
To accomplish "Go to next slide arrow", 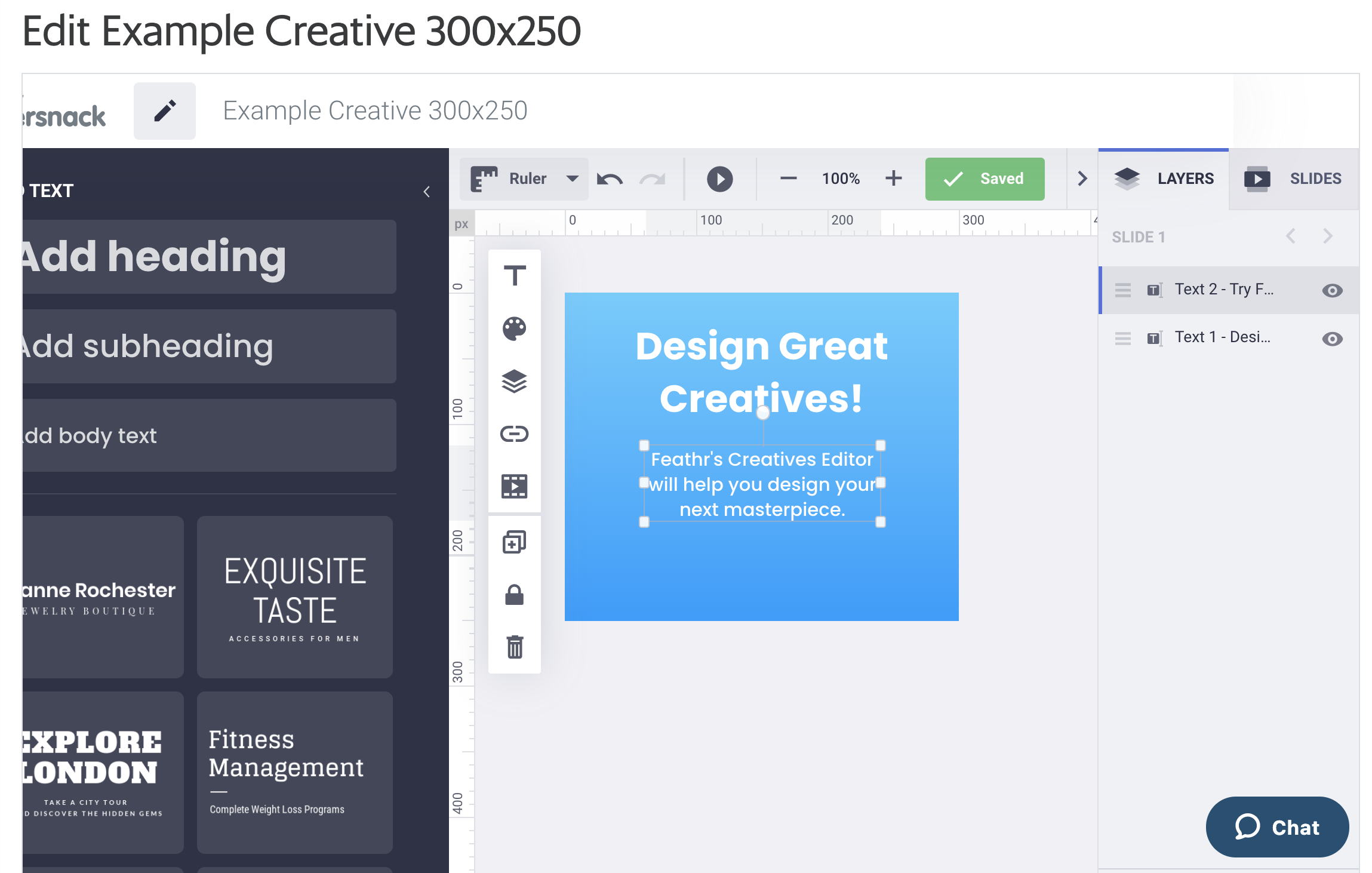I will pos(1328,236).
